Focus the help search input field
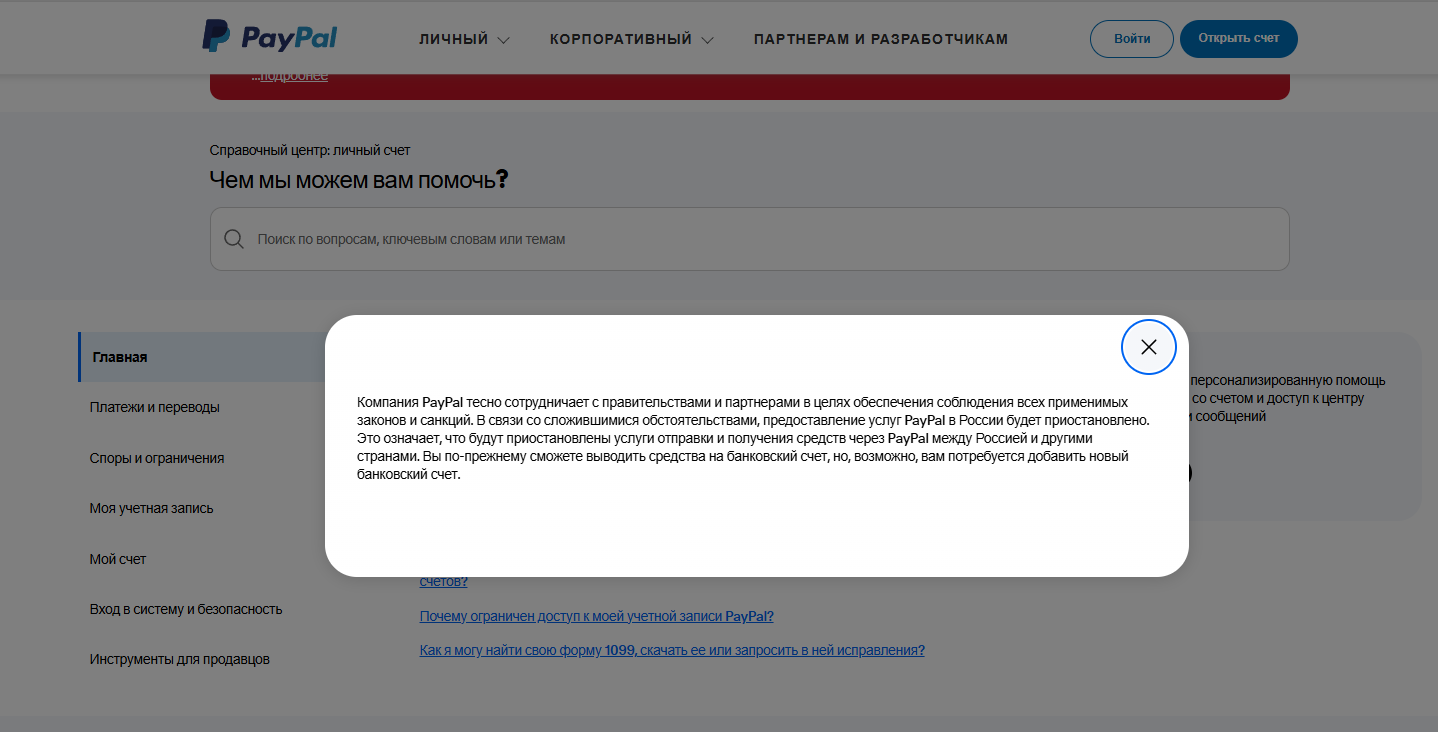Image resolution: width=1438 pixels, height=732 pixels. [x=750, y=239]
